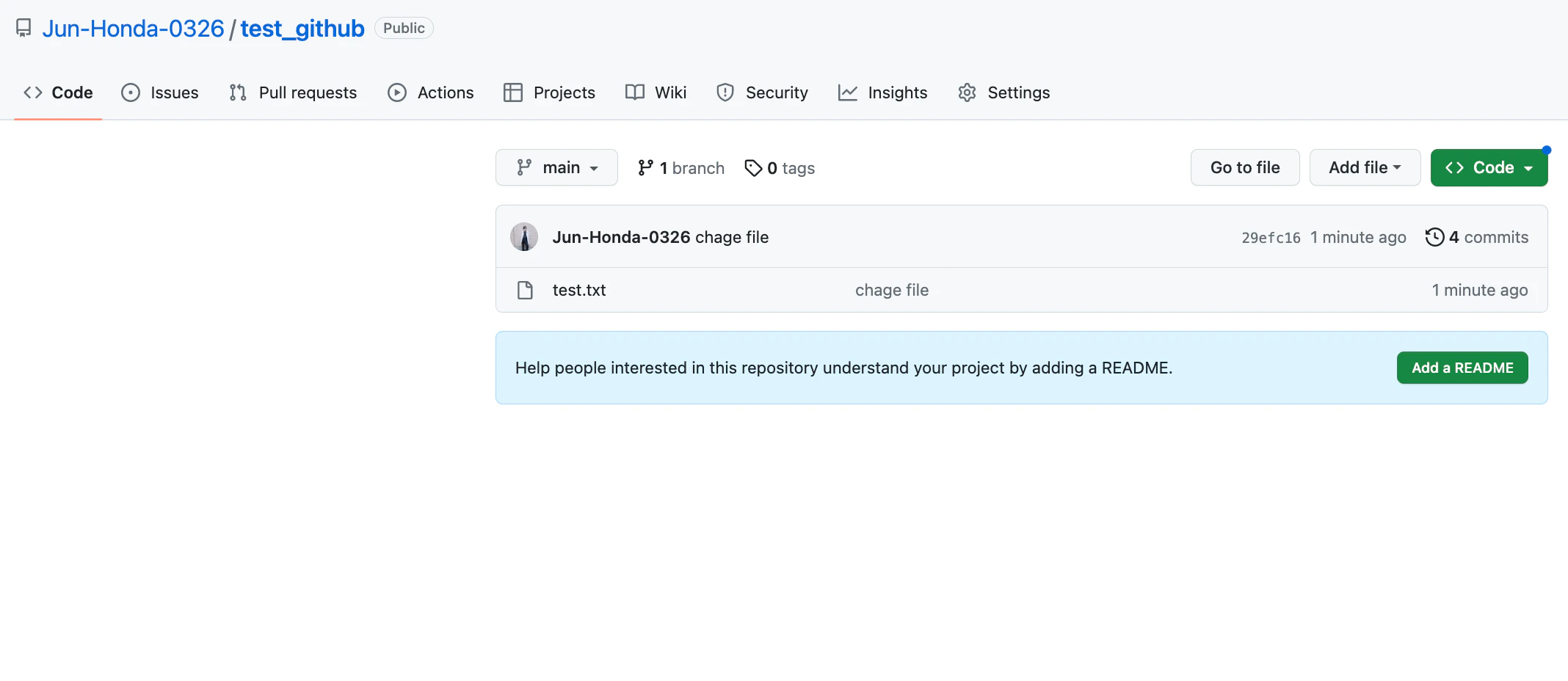Open the test_github repository link
The image size is (1568, 681).
(x=302, y=29)
